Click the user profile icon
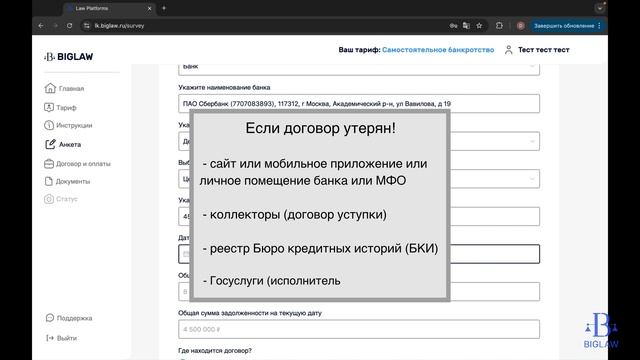The image size is (640, 360). point(508,50)
